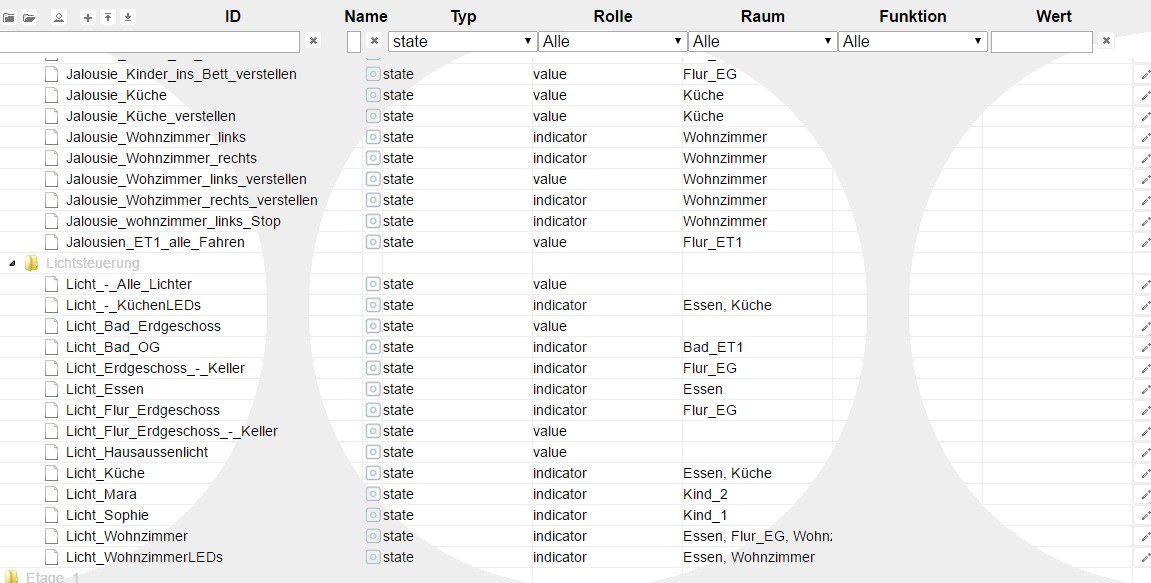Click the collapse all folders icon

point(9,17)
